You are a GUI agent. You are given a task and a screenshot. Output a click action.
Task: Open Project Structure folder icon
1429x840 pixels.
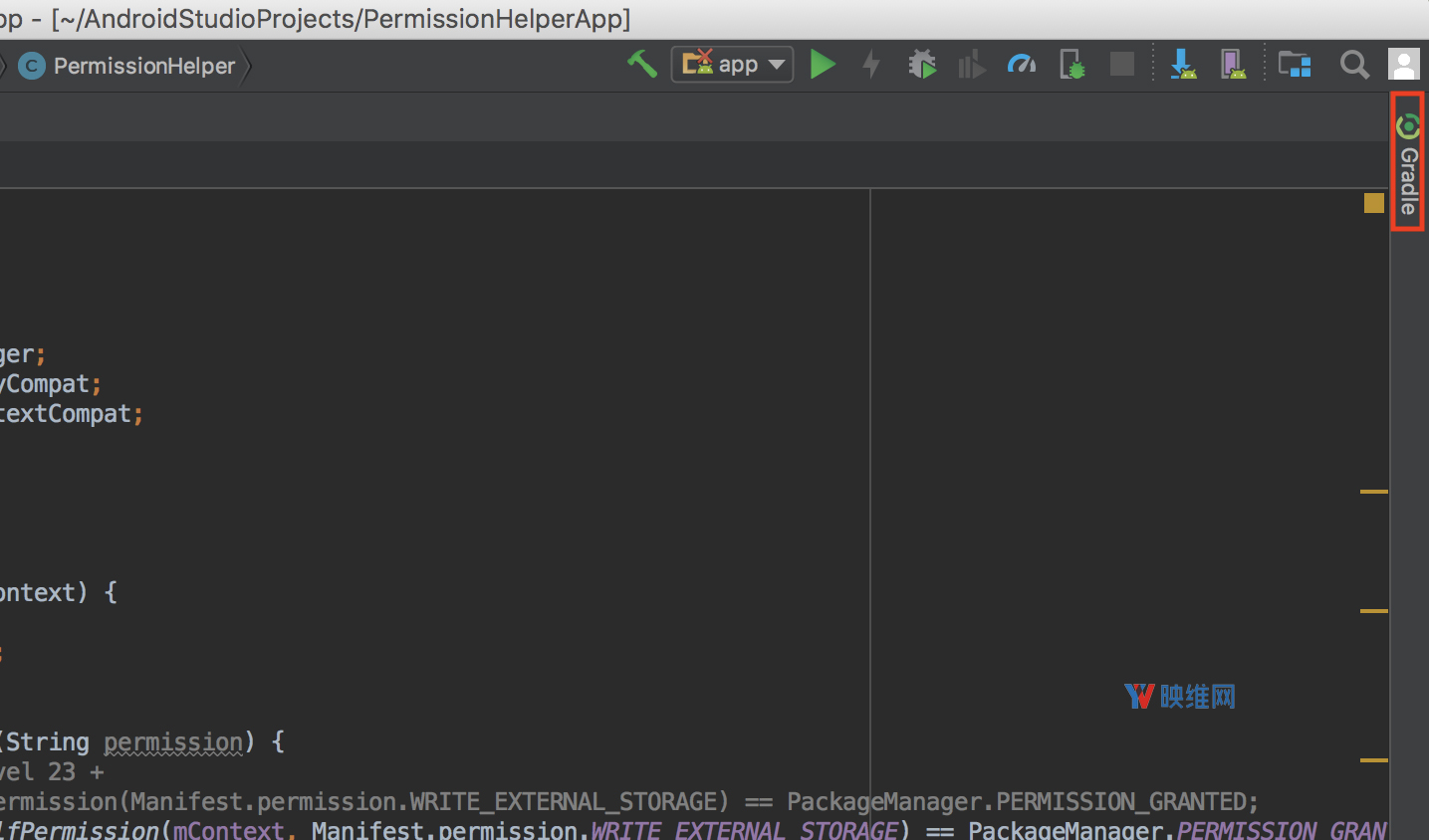click(x=1295, y=65)
